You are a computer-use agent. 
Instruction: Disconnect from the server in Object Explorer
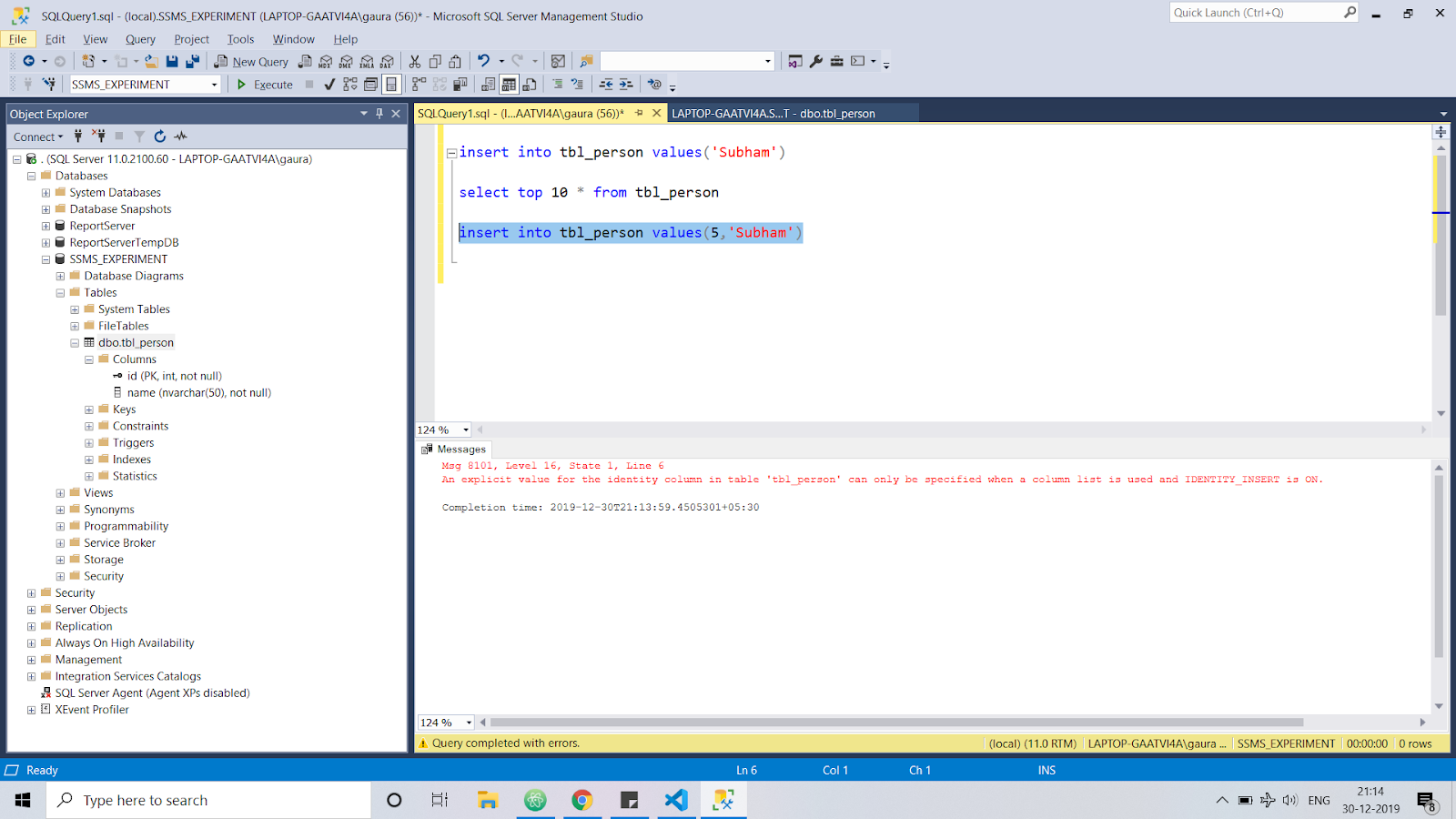(99, 136)
